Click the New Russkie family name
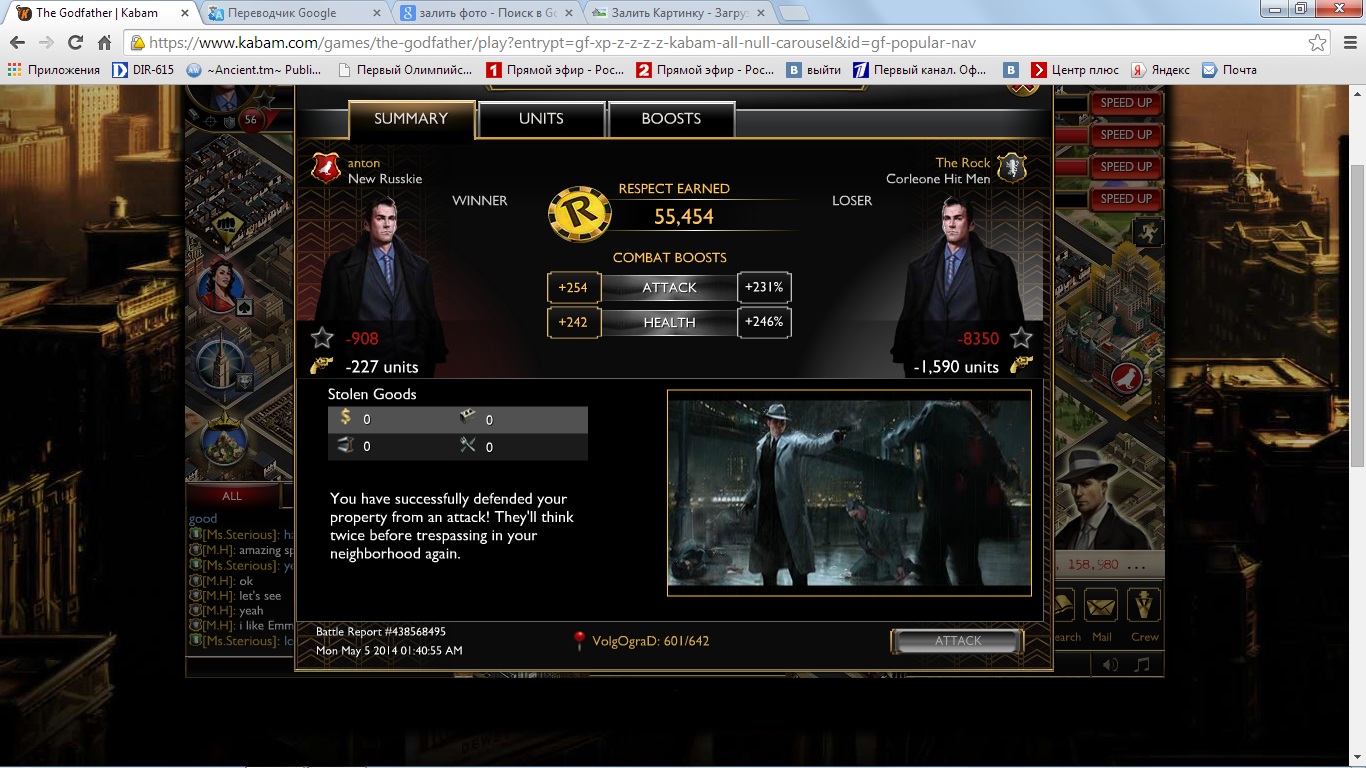Screen dimensions: 1366x768 385,179
